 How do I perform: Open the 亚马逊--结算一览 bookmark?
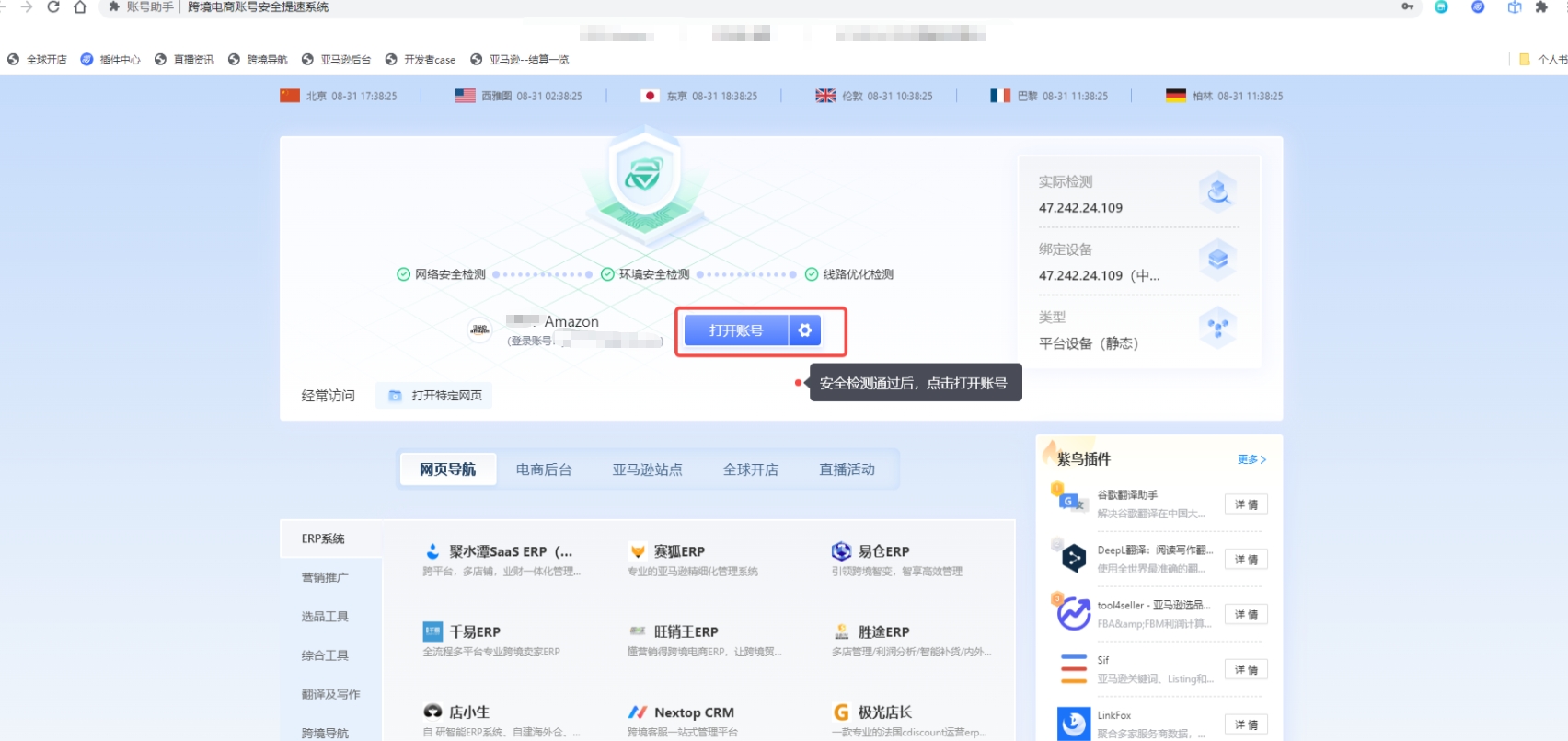(x=520, y=60)
